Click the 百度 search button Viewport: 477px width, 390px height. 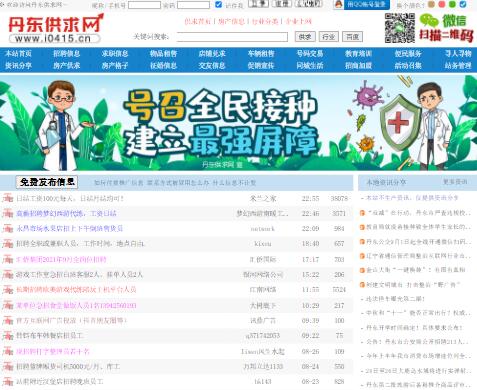(352, 37)
